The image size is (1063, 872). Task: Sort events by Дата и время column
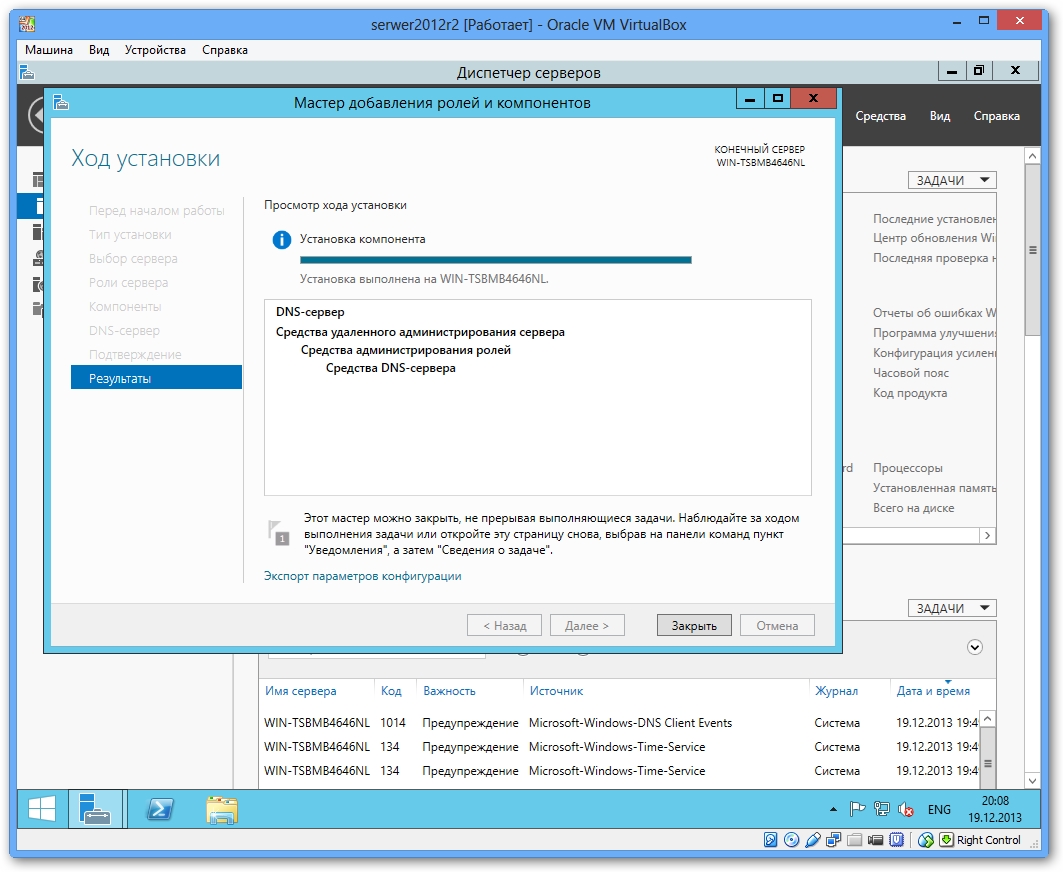coord(934,691)
